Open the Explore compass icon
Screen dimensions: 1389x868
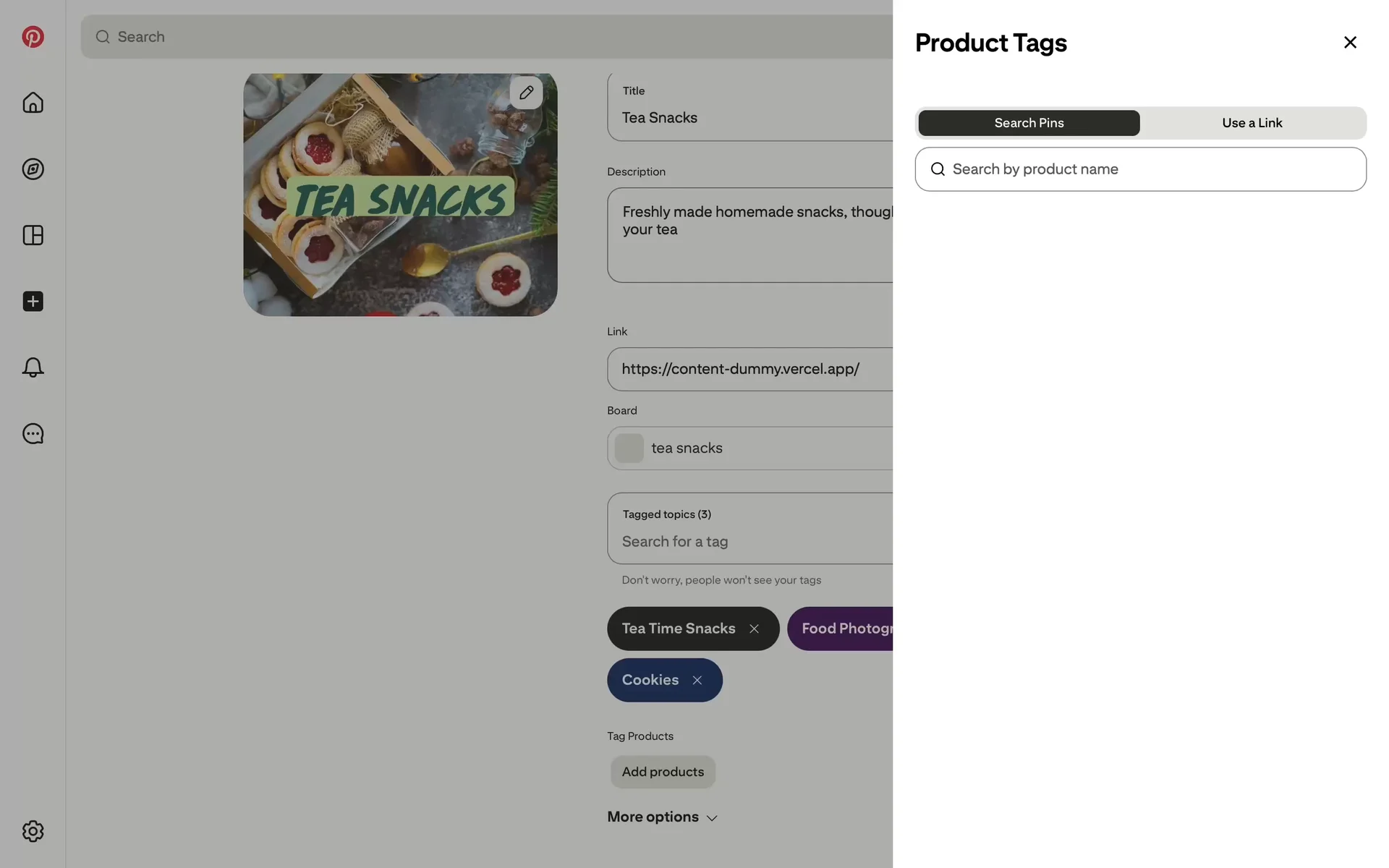33,169
